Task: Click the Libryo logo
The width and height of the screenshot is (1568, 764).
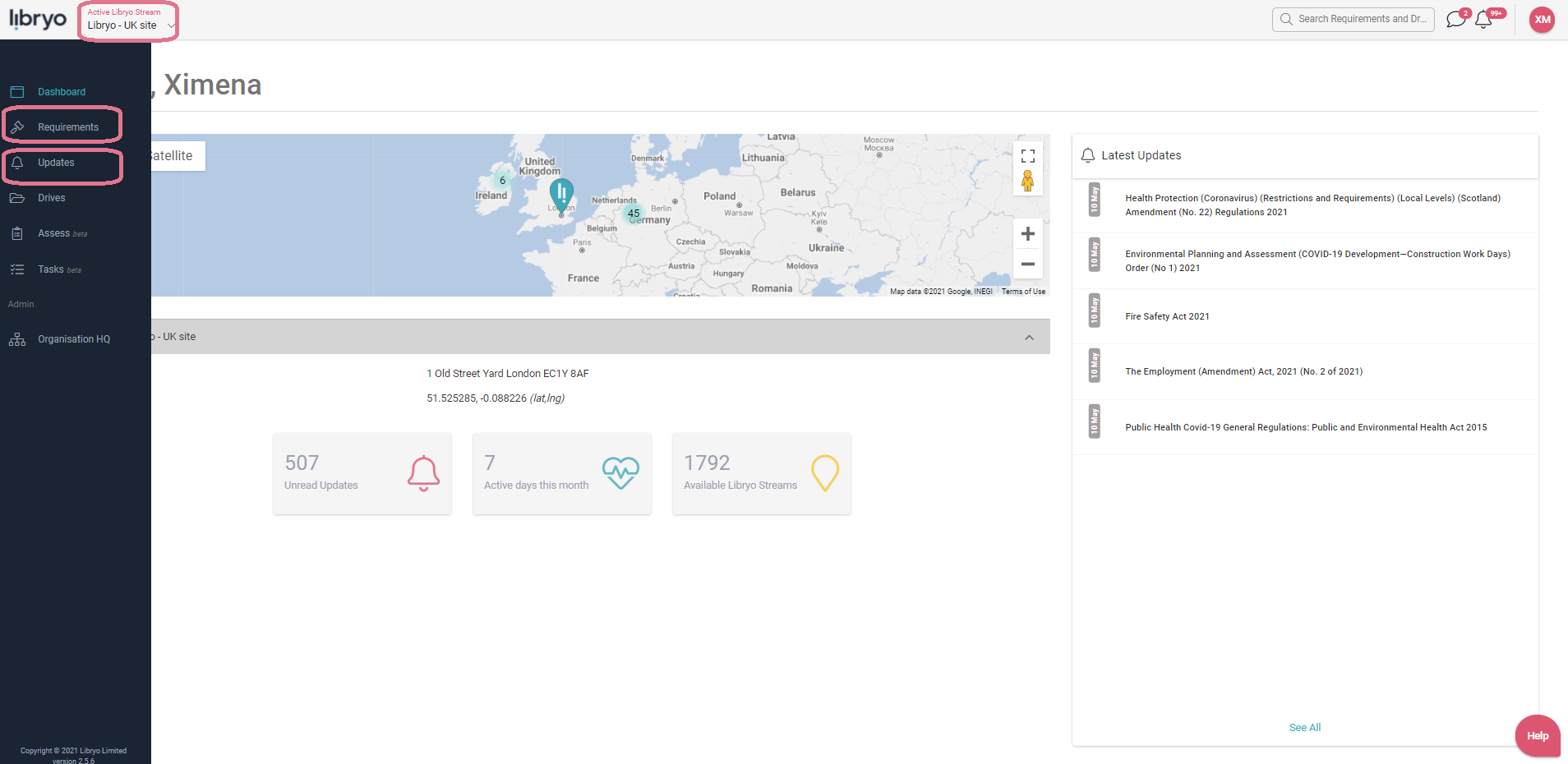Action: [38, 20]
